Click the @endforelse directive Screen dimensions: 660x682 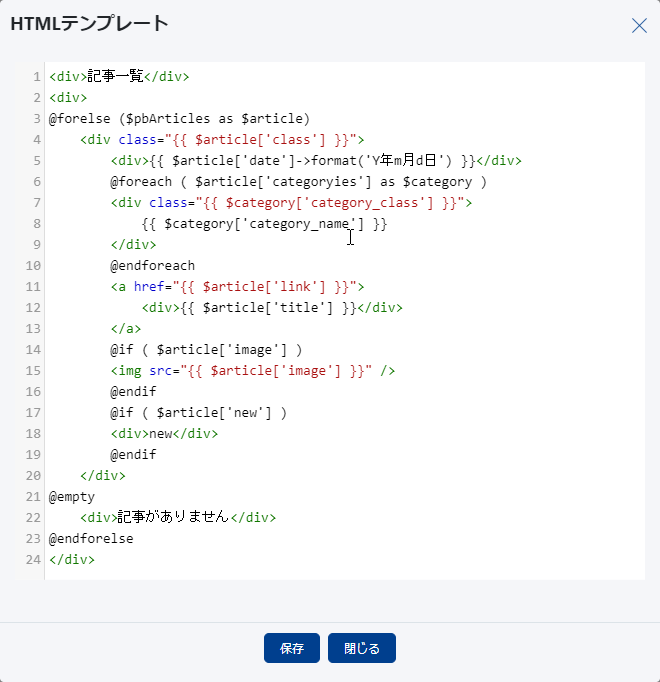click(91, 539)
